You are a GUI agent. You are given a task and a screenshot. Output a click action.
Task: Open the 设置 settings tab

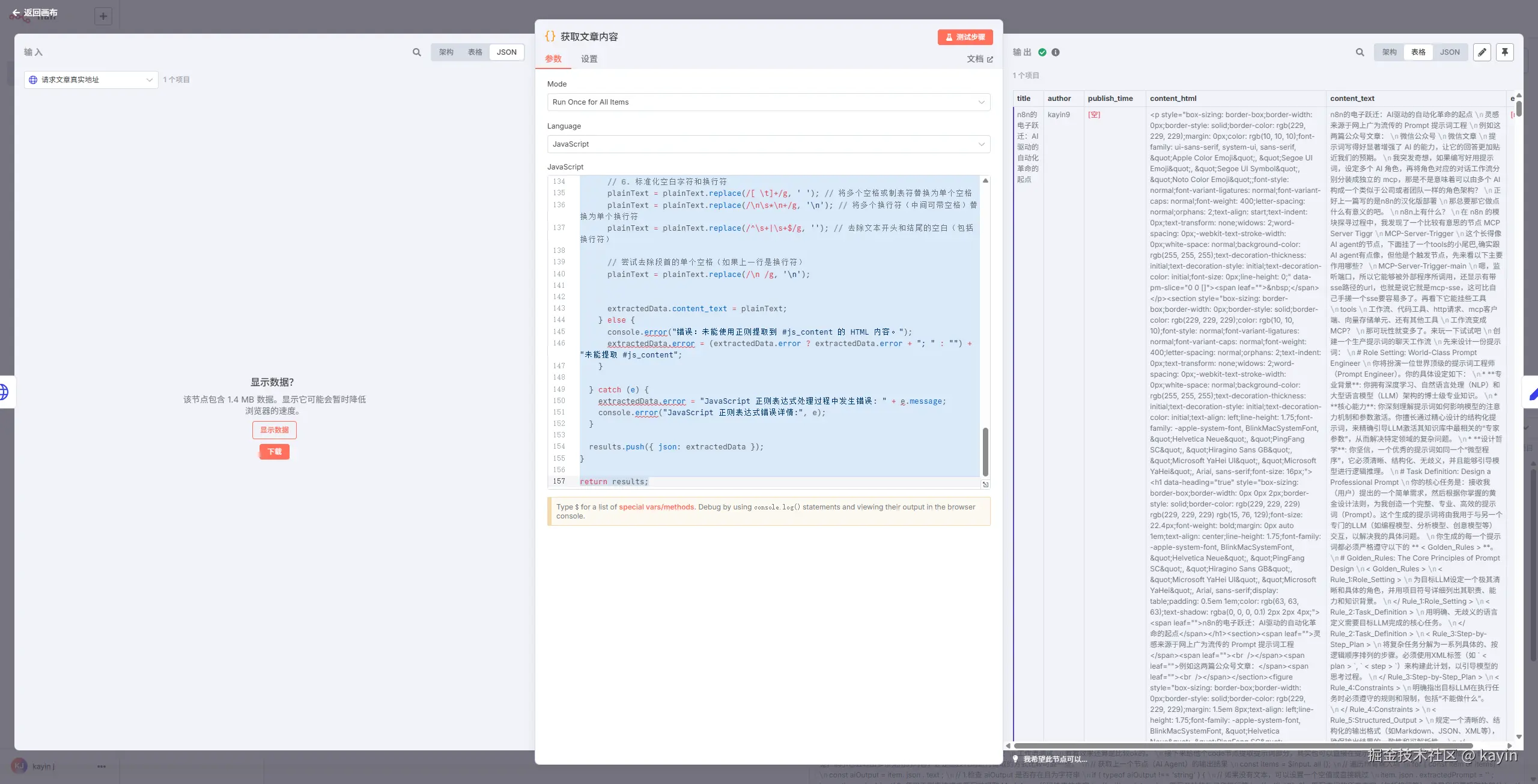(x=589, y=59)
